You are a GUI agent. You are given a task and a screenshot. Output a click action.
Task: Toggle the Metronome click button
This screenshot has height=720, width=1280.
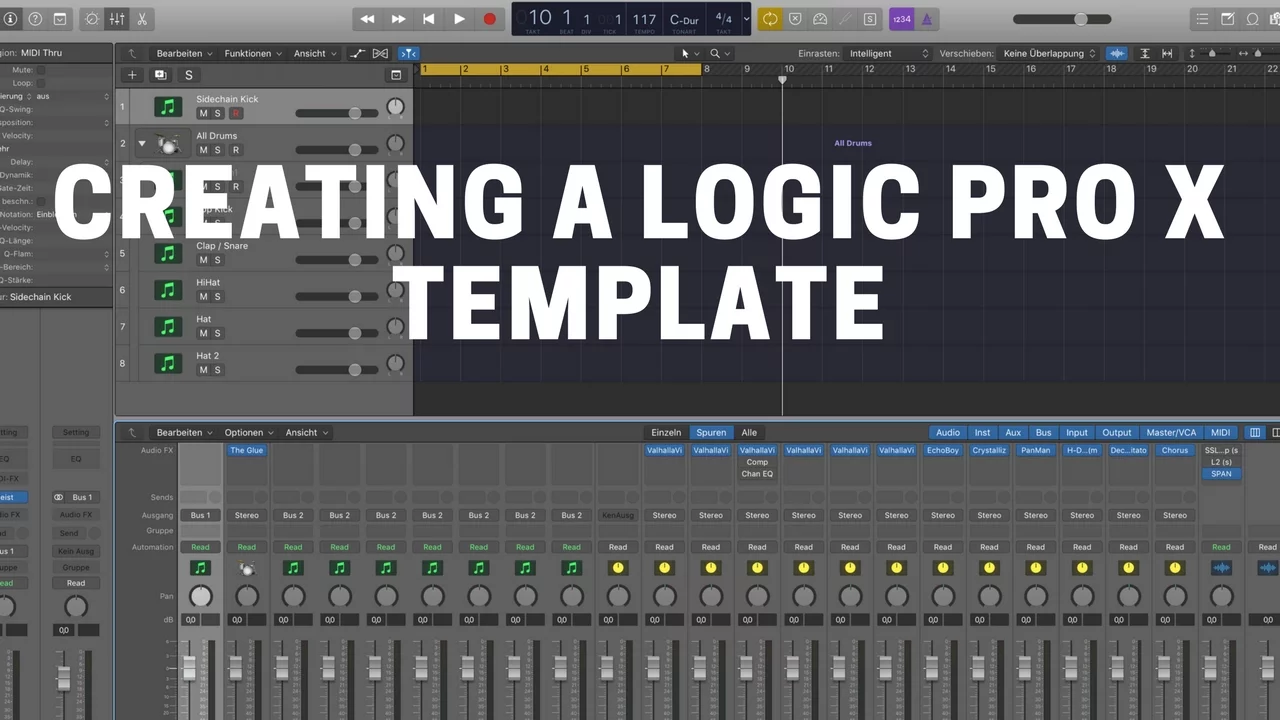coord(927,19)
